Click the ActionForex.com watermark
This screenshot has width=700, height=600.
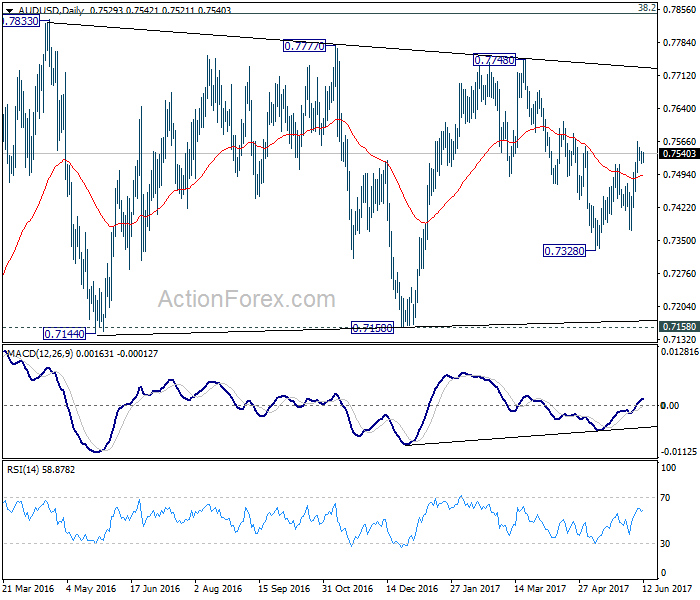[246, 299]
